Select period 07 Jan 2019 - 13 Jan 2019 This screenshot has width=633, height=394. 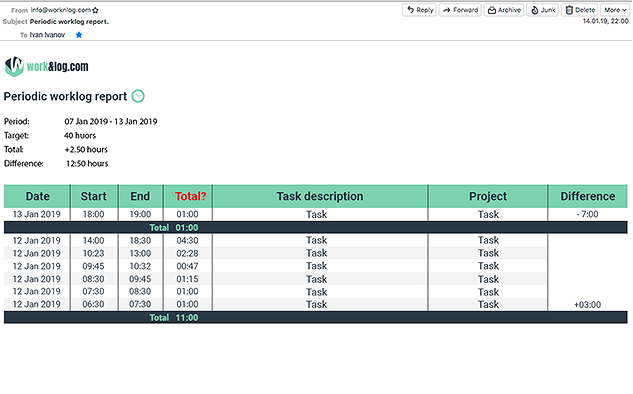tap(111, 122)
